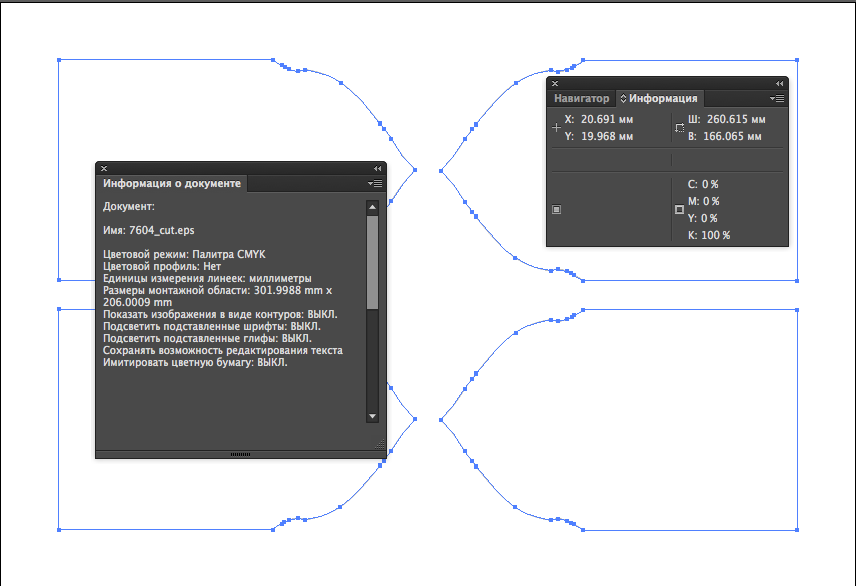
Task: Select the Информация о документе tab
Action: [x=172, y=184]
